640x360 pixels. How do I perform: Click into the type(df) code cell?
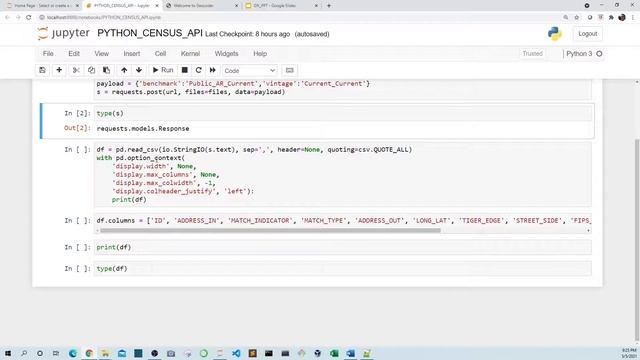click(343, 269)
